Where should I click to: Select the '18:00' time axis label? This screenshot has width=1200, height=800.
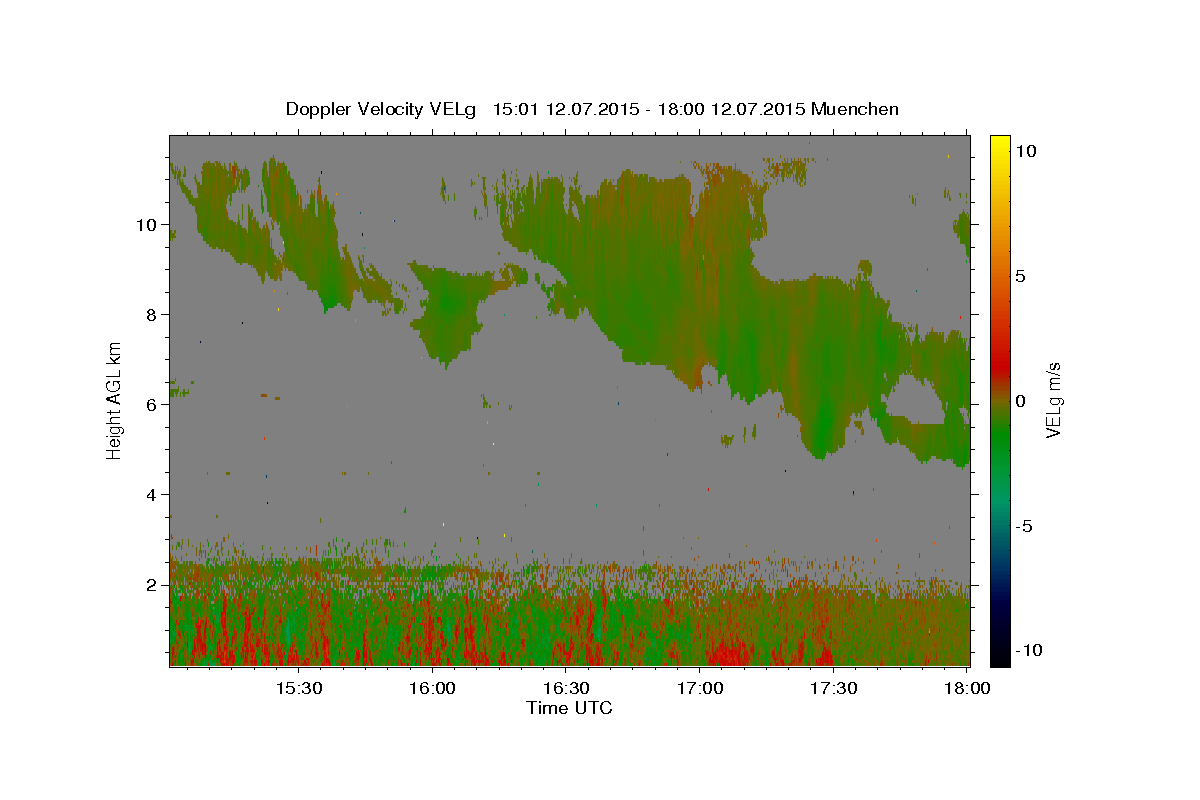(967, 689)
